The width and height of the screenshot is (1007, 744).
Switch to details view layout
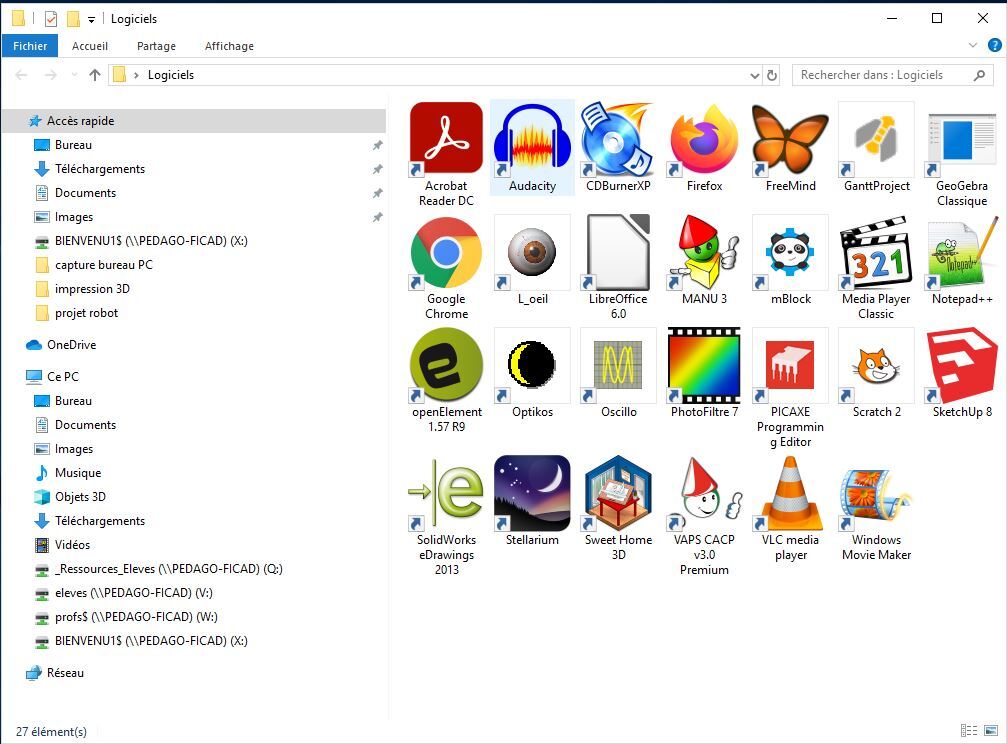coord(968,731)
